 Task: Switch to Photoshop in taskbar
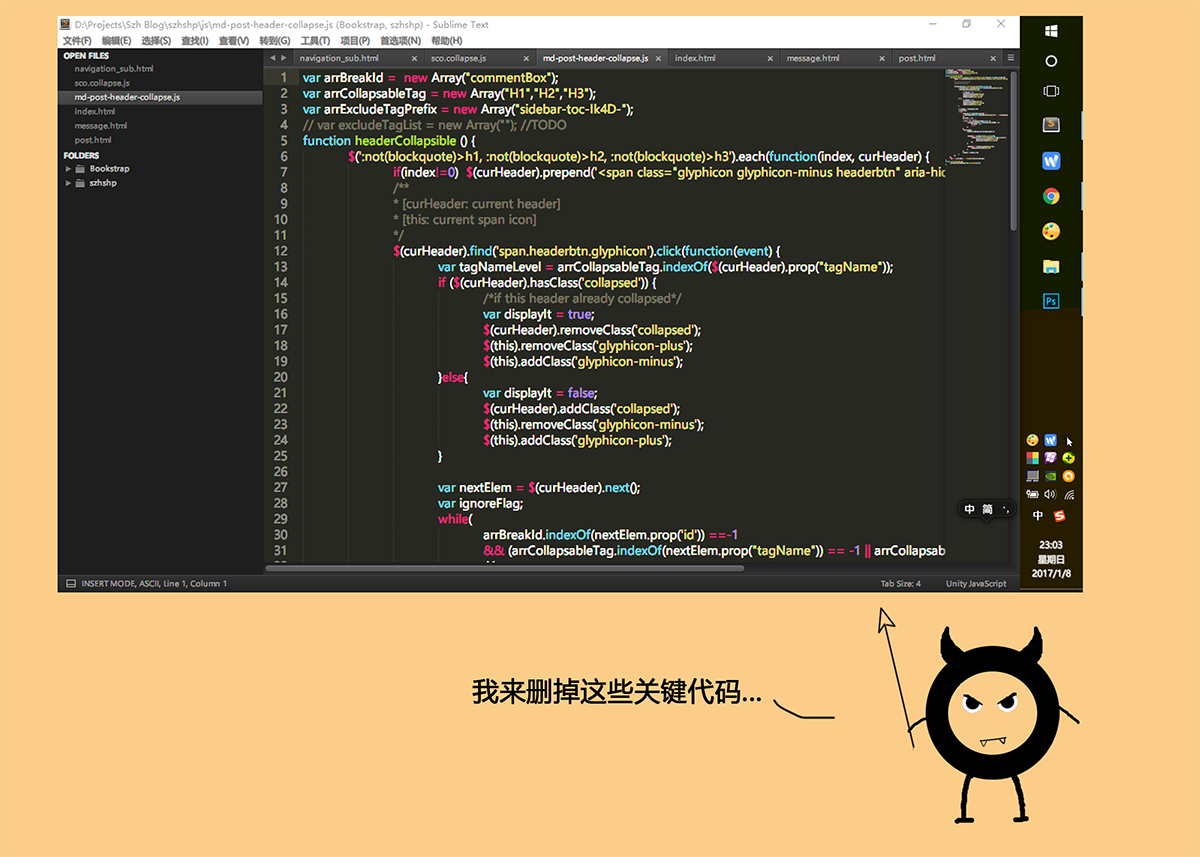coord(1051,301)
